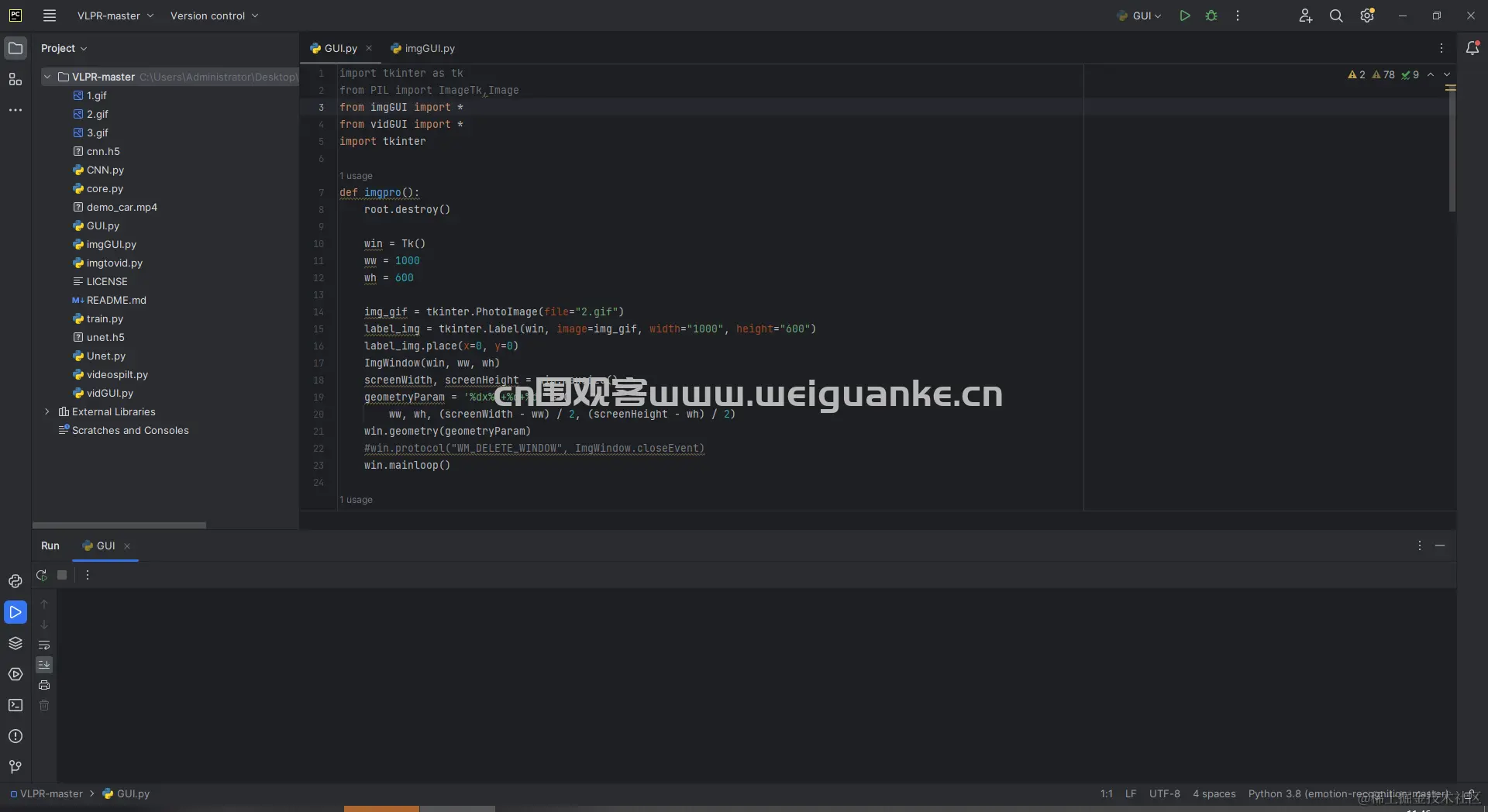Place cursor on line 10 win = Tk()

click(x=394, y=243)
